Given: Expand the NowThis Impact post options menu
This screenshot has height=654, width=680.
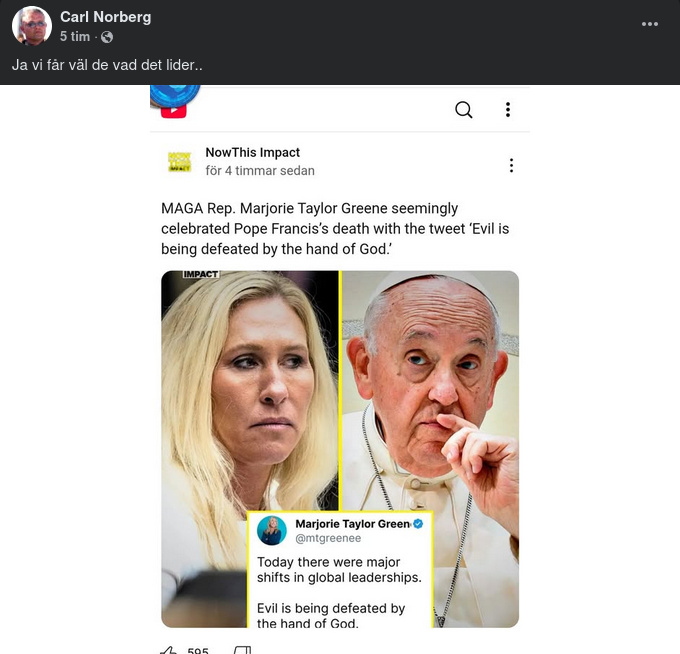Looking at the screenshot, I should point(511,165).
